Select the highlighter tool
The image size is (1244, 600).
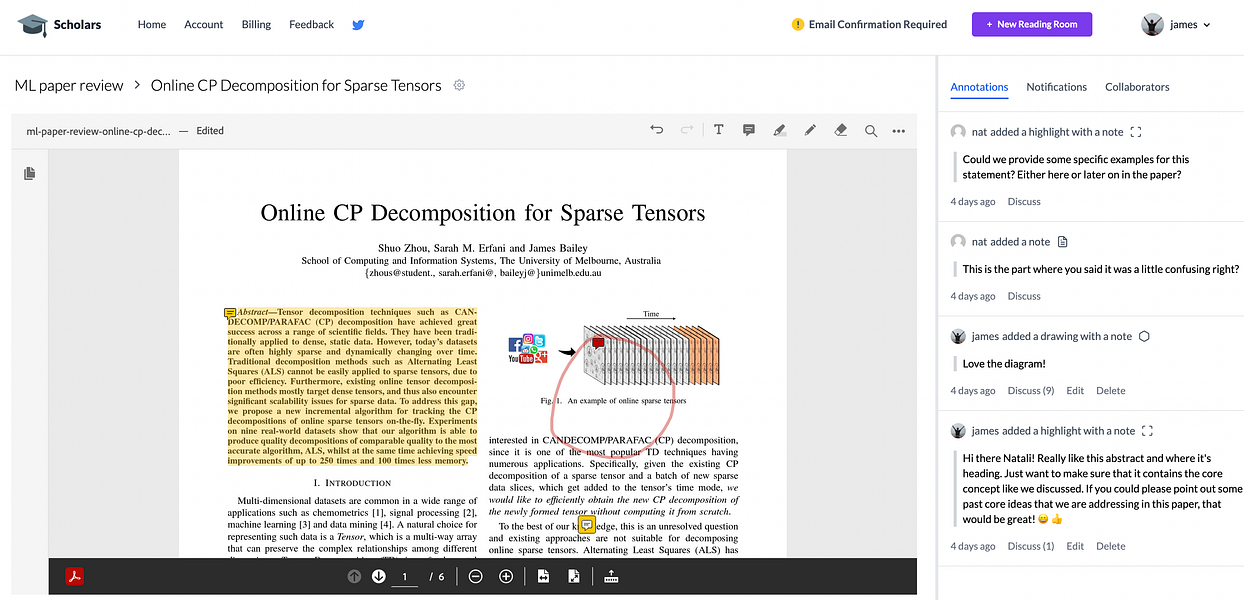click(x=779, y=130)
